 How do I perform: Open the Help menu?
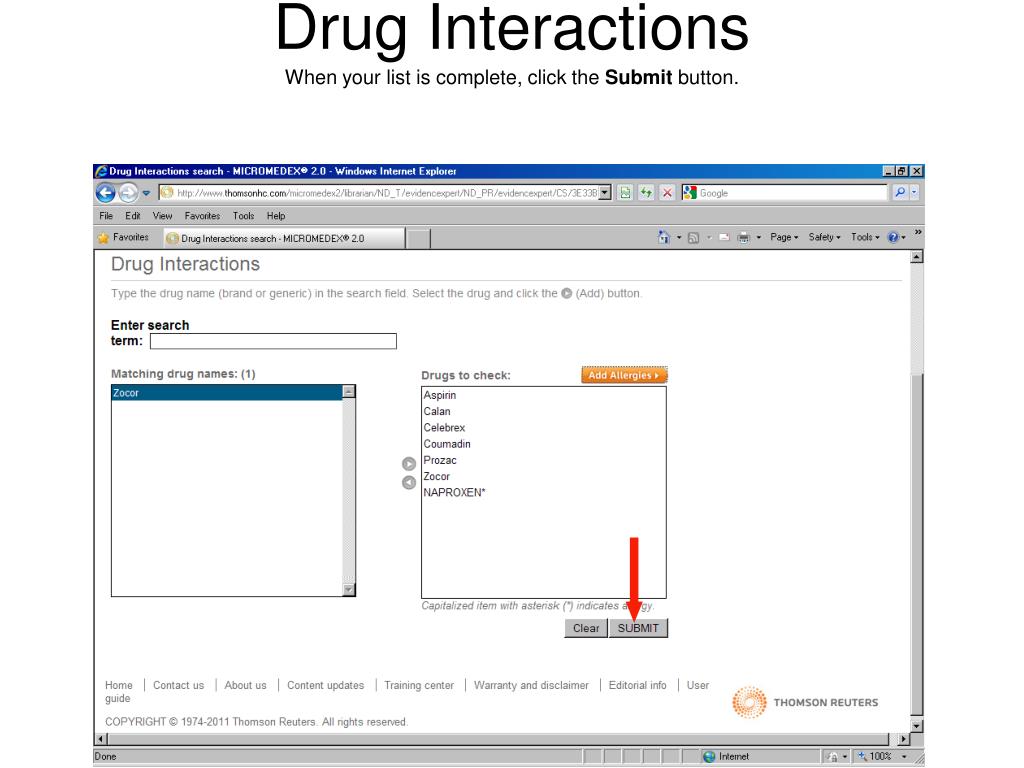276,216
